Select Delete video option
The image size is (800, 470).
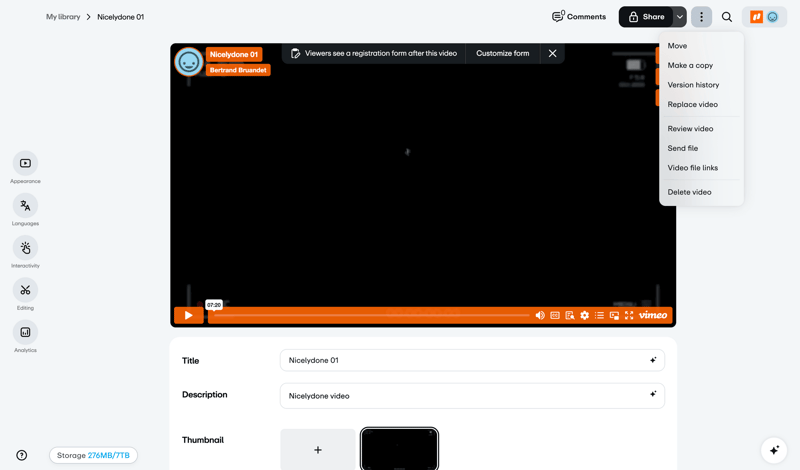click(701, 192)
